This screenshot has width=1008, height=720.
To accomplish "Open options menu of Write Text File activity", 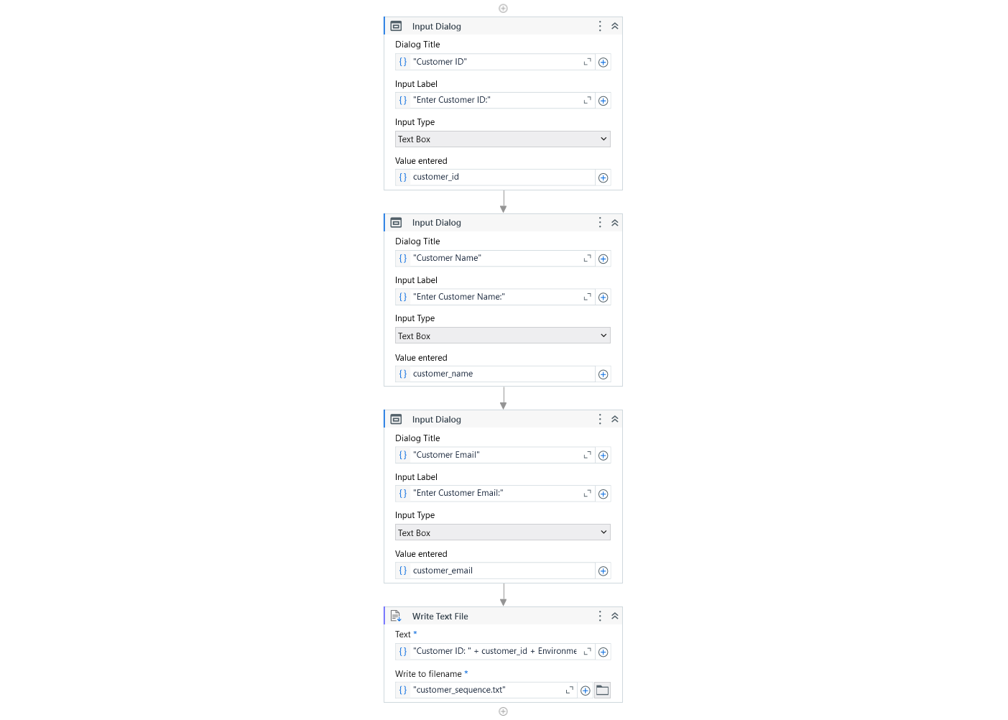I will [x=600, y=616].
